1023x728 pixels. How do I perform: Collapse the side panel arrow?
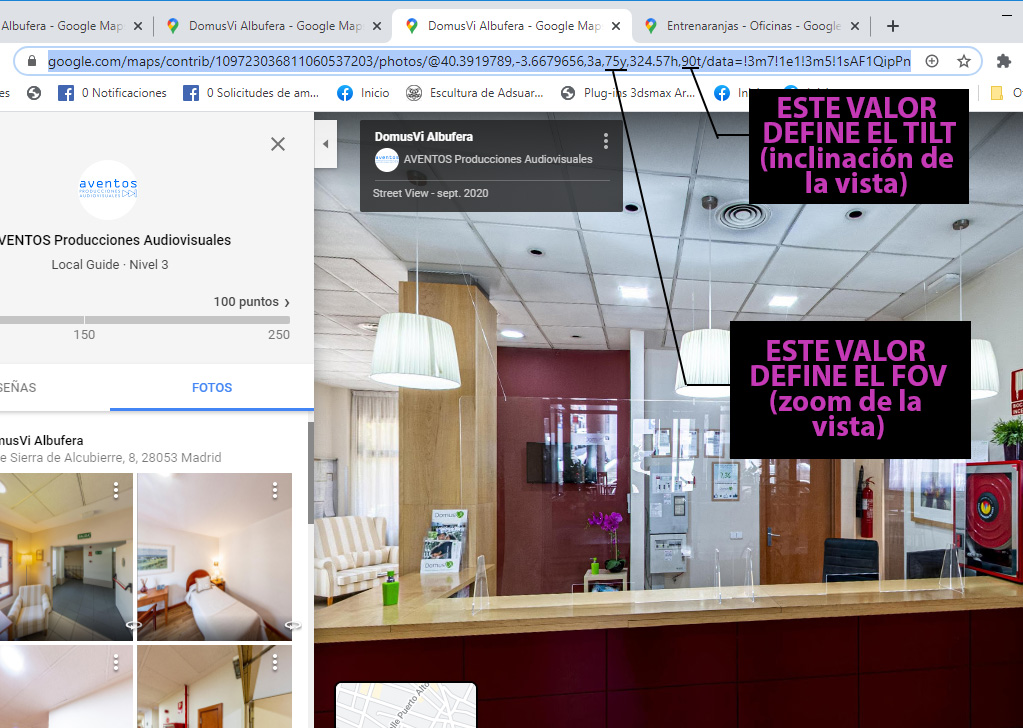pyautogui.click(x=326, y=144)
